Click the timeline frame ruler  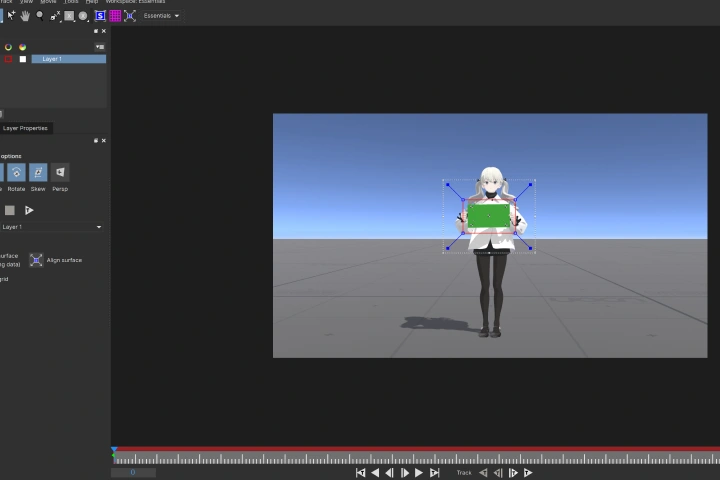point(416,458)
